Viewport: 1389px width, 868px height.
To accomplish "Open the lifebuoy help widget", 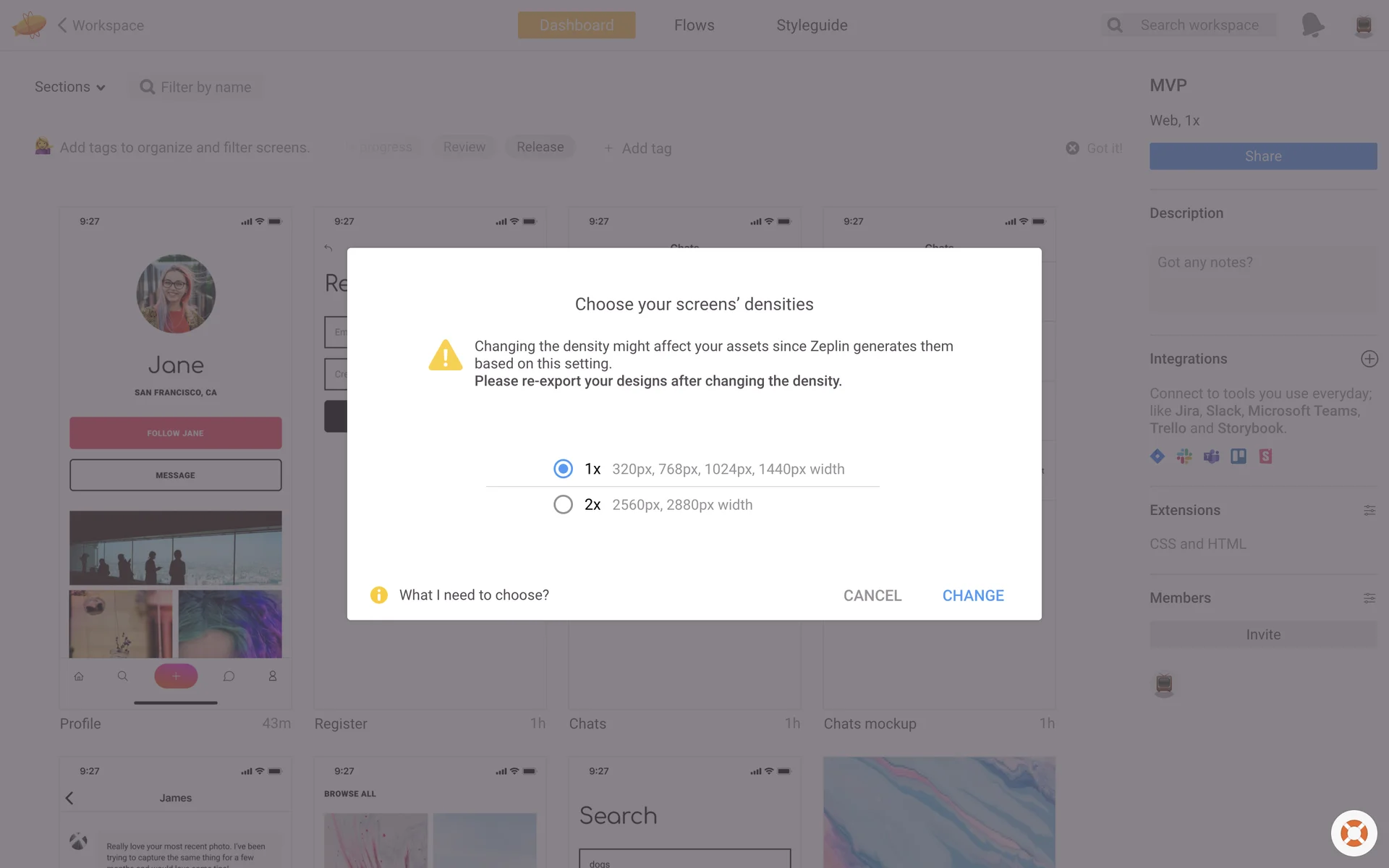I will (1354, 833).
